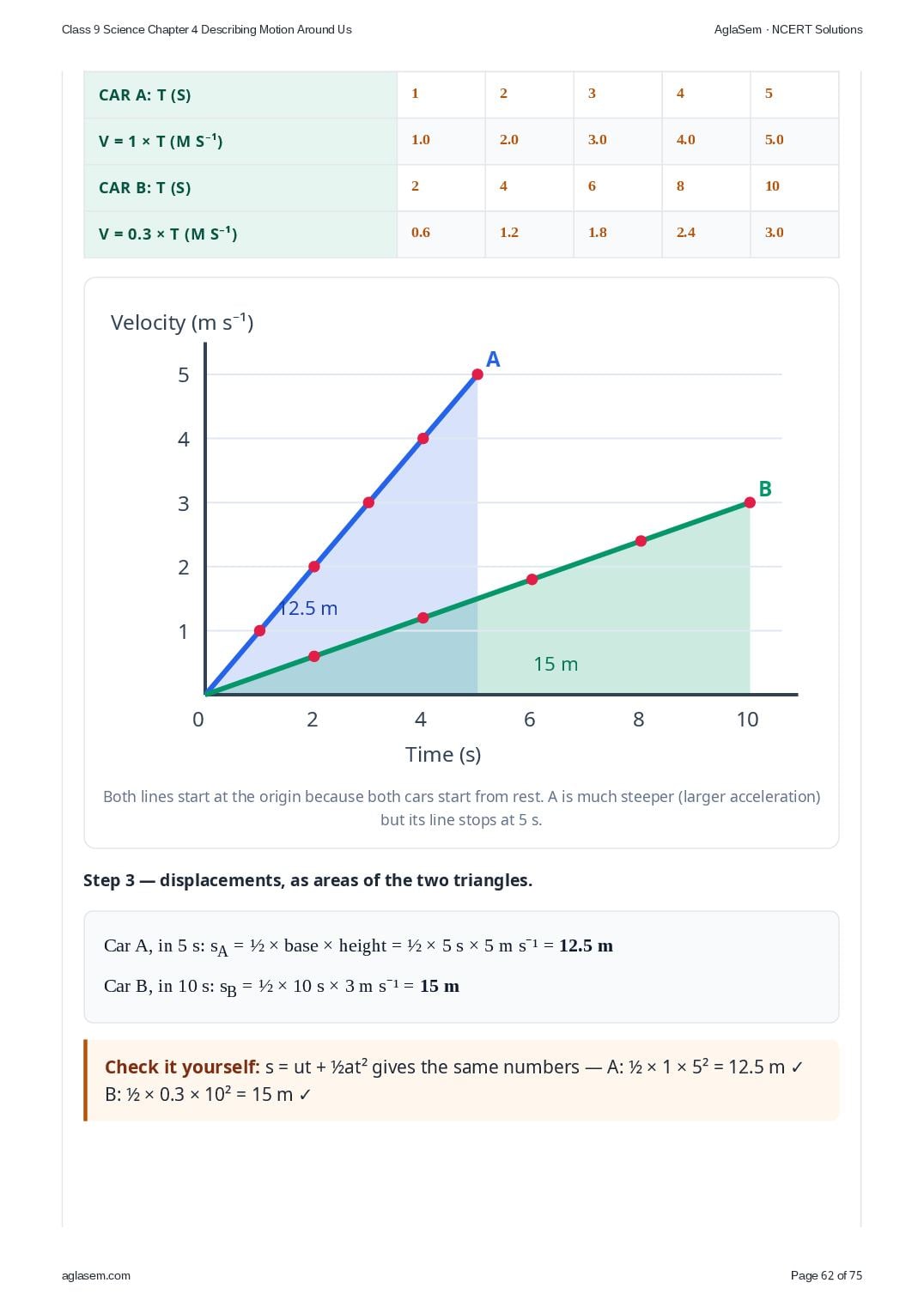Click the Page 62 of 75 indicator
The width and height of the screenshot is (924, 1307).
point(826,1275)
